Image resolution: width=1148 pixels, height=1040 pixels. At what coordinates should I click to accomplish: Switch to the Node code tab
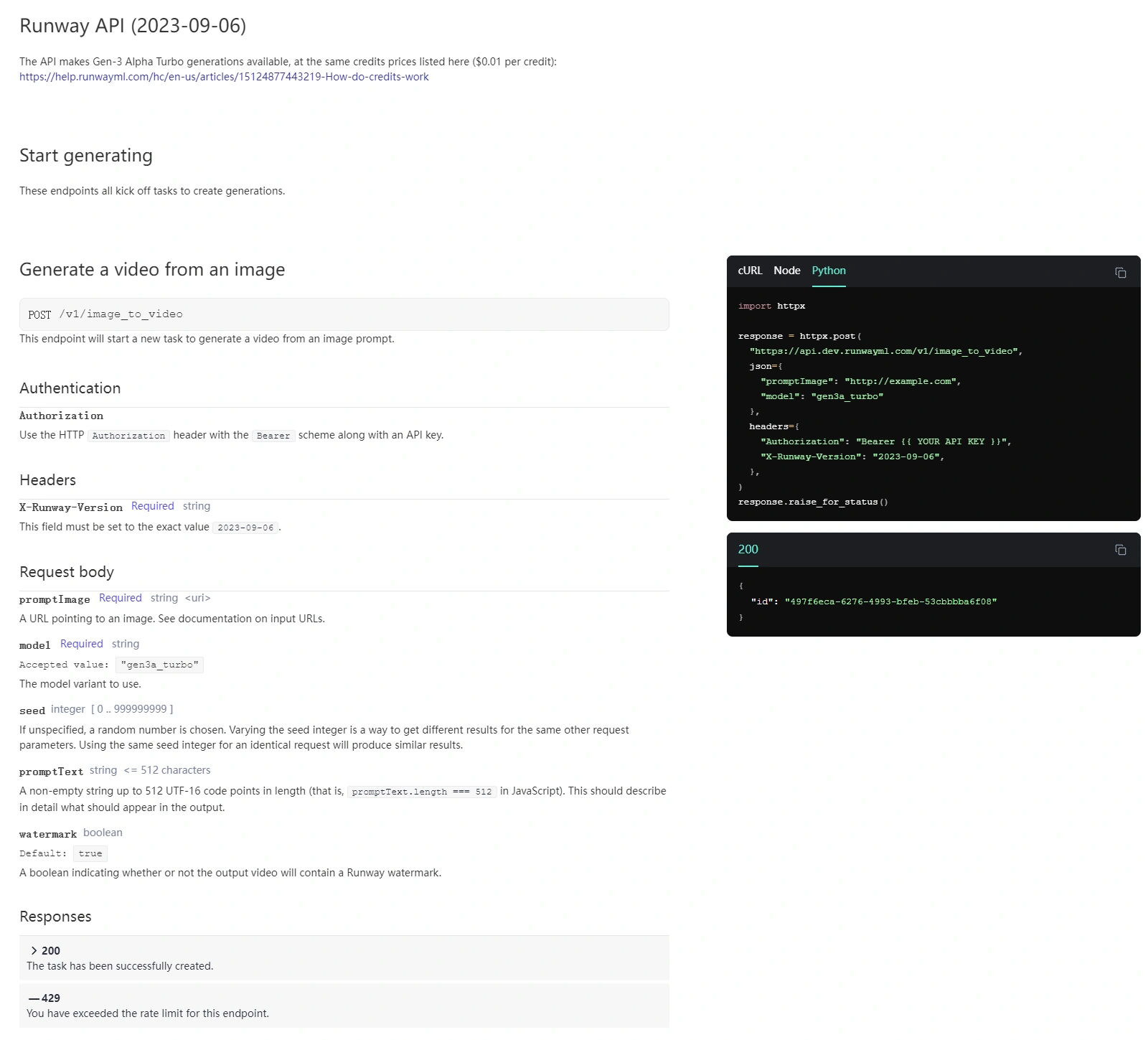coord(787,271)
